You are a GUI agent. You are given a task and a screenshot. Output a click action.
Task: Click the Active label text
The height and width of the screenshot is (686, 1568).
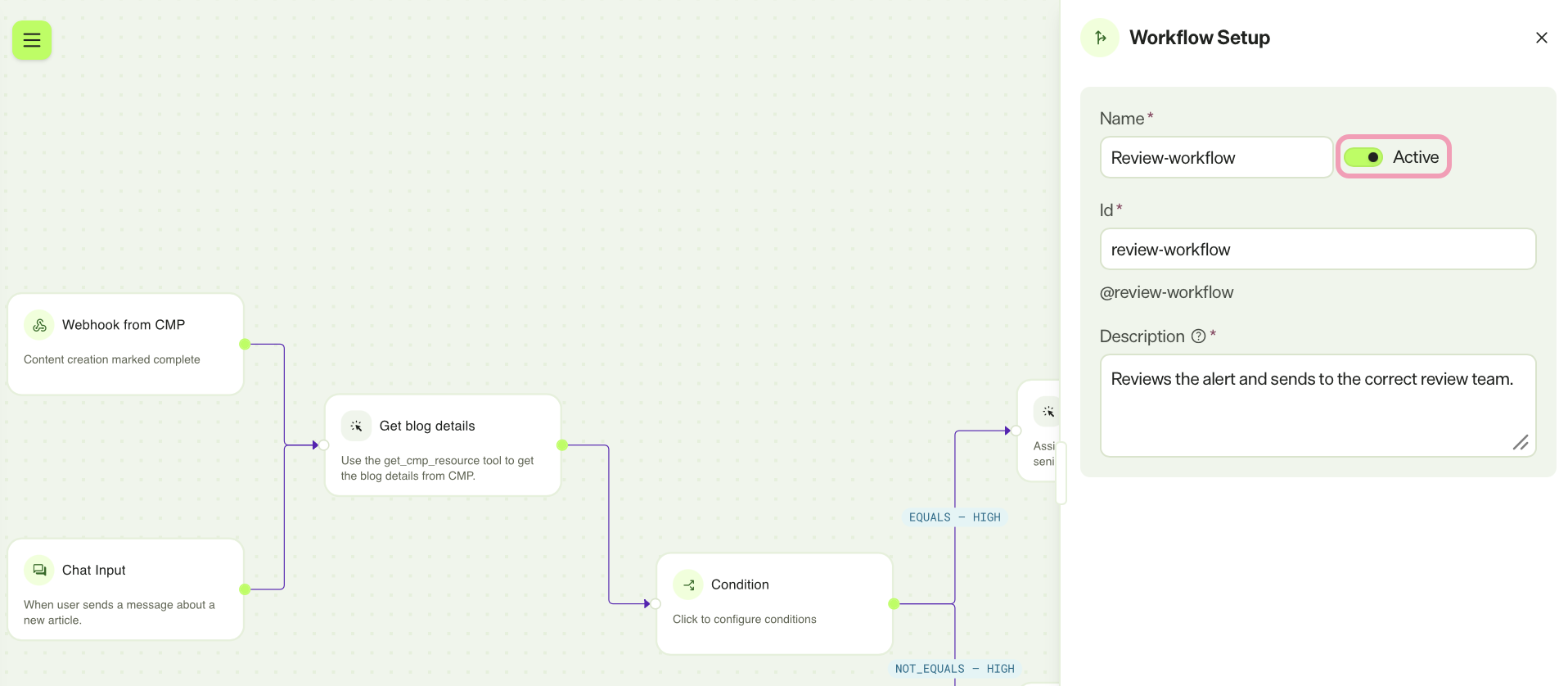(1416, 157)
